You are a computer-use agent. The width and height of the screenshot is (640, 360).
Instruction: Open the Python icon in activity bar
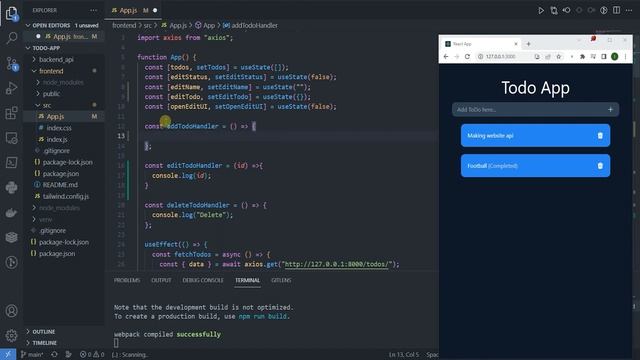point(11,187)
